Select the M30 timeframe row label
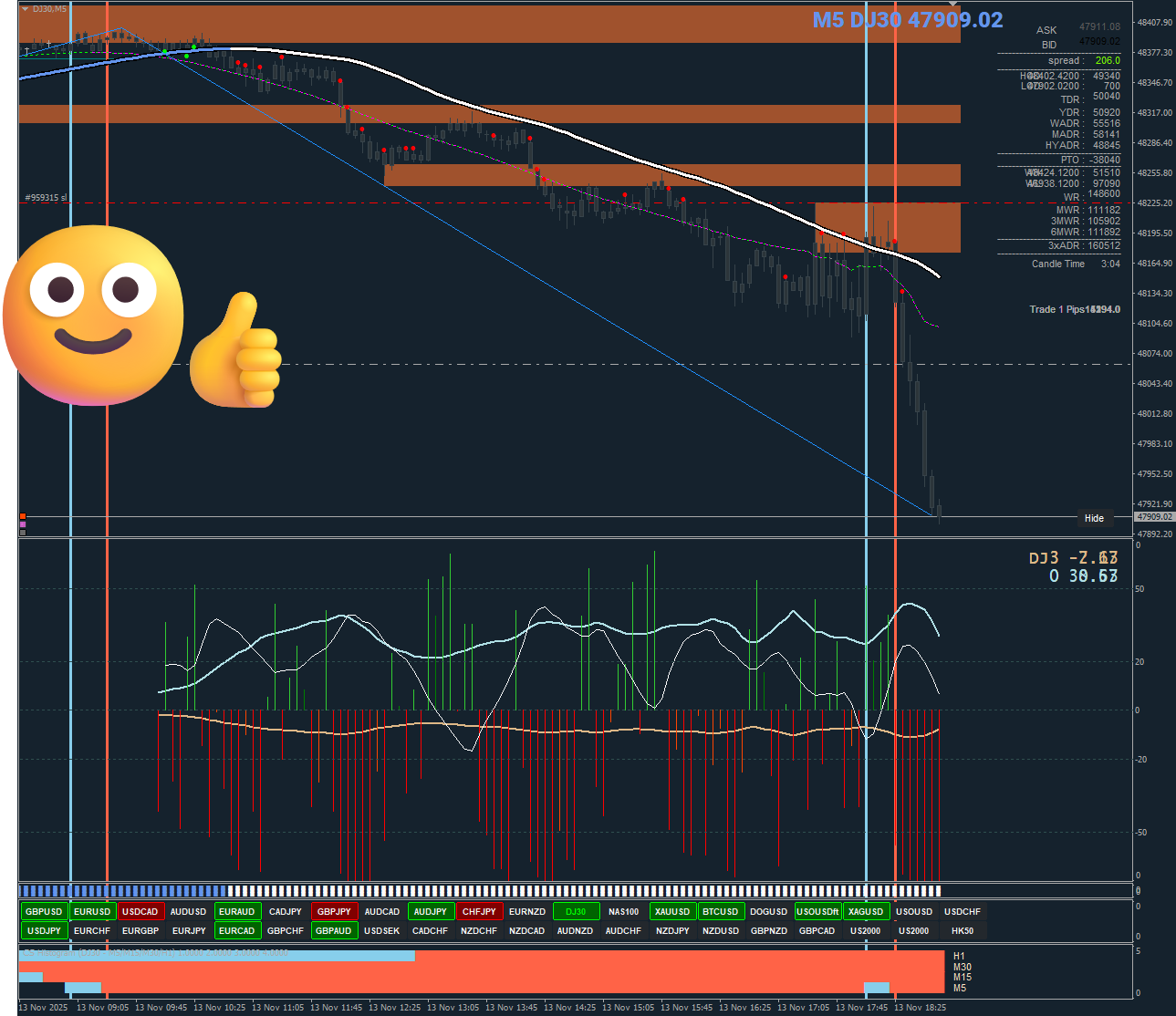Image resolution: width=1176 pixels, height=1016 pixels. pyautogui.click(x=963, y=967)
